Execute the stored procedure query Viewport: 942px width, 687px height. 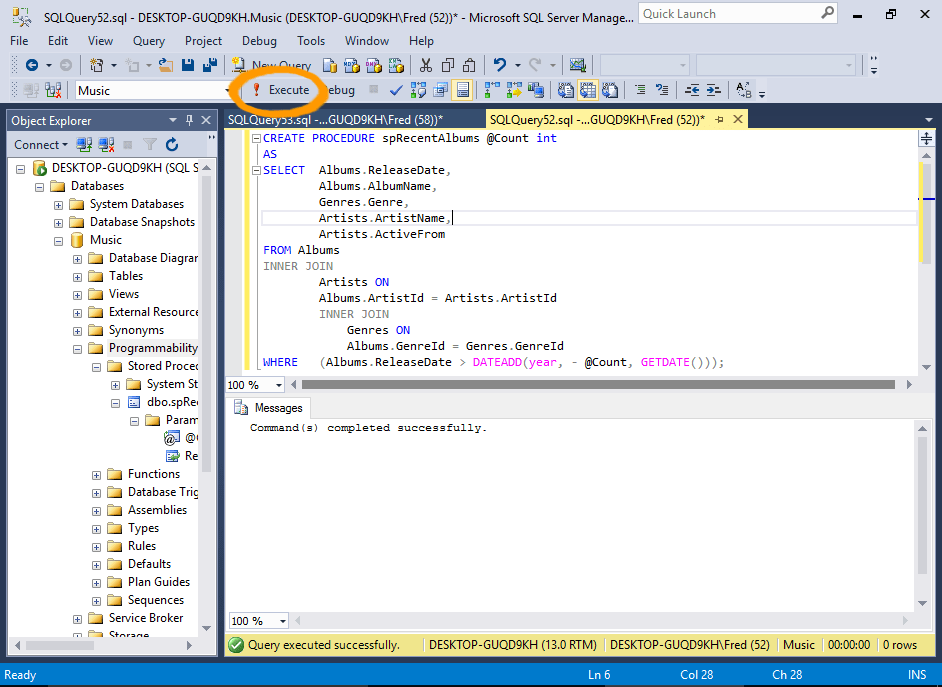(281, 89)
